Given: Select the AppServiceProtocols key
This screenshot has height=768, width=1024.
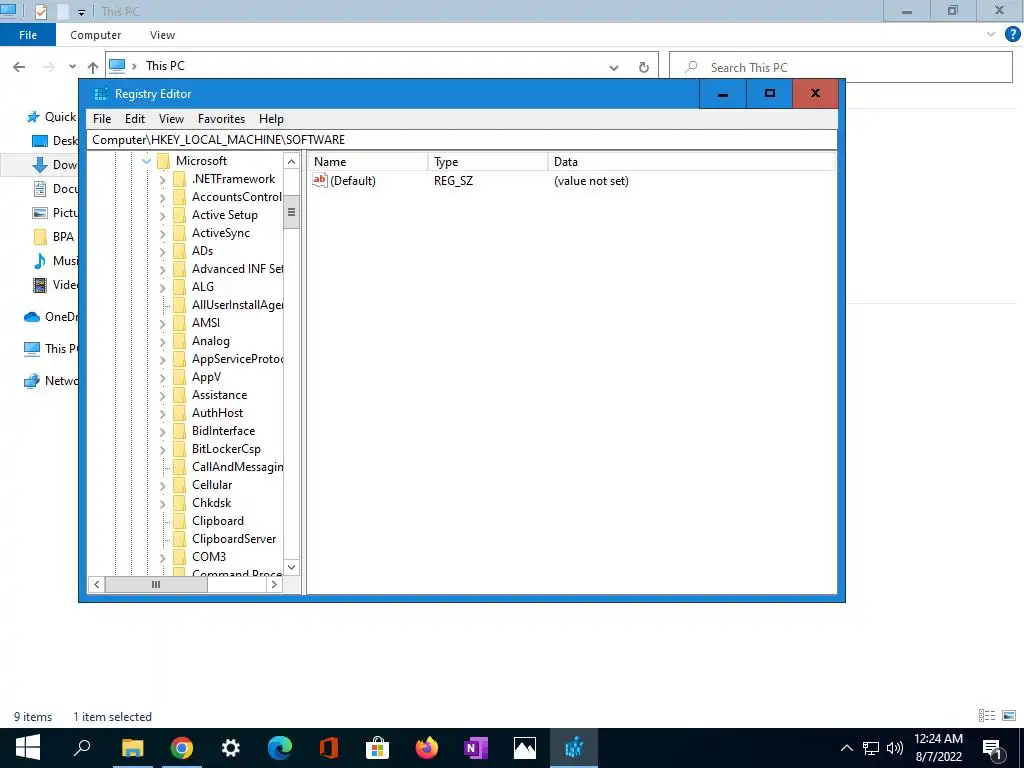Looking at the screenshot, I should (237, 359).
